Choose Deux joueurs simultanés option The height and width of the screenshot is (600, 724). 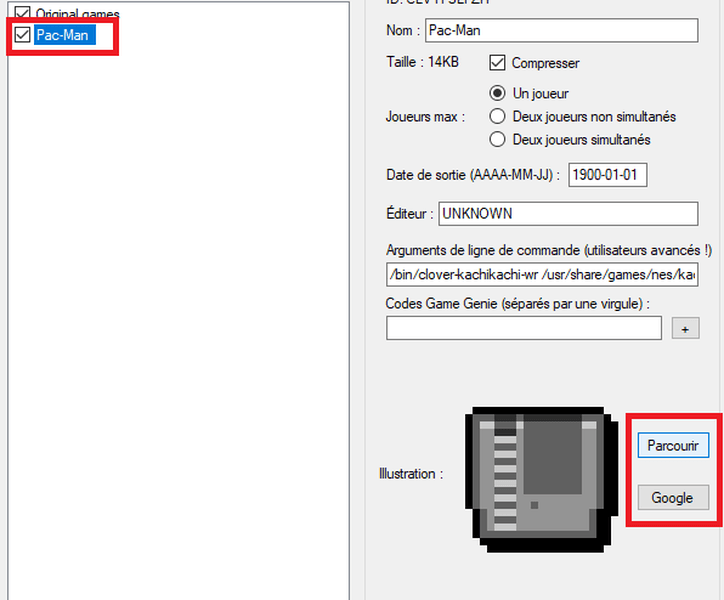click(x=497, y=139)
